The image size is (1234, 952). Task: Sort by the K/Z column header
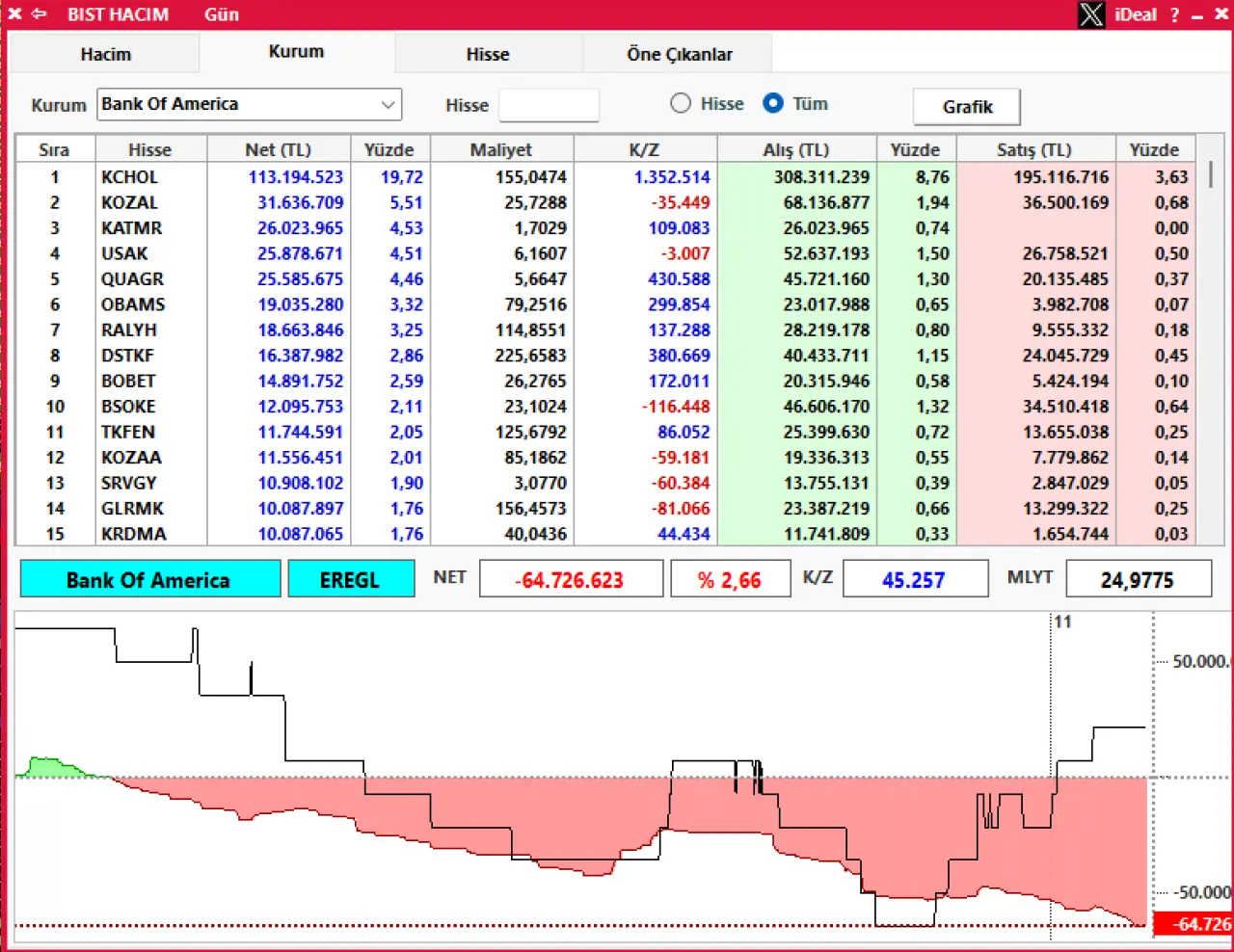click(x=644, y=149)
